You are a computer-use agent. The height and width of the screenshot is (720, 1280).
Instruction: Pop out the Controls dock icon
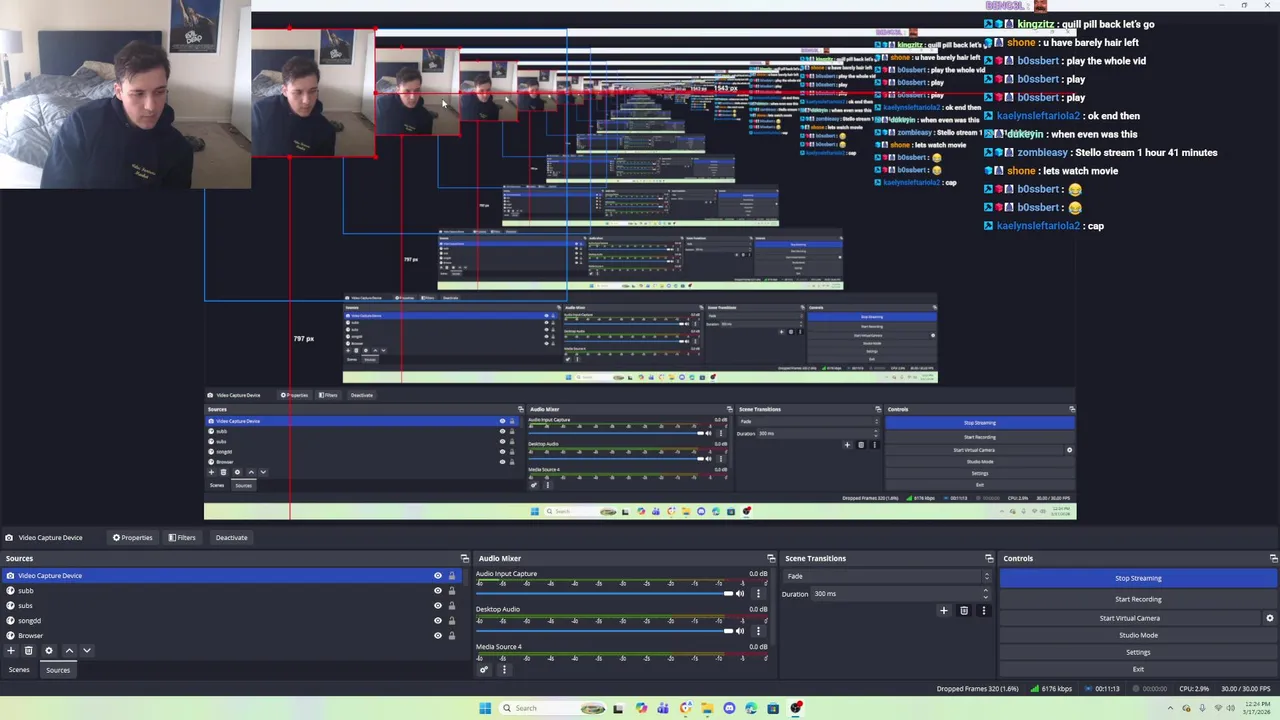click(x=1273, y=558)
